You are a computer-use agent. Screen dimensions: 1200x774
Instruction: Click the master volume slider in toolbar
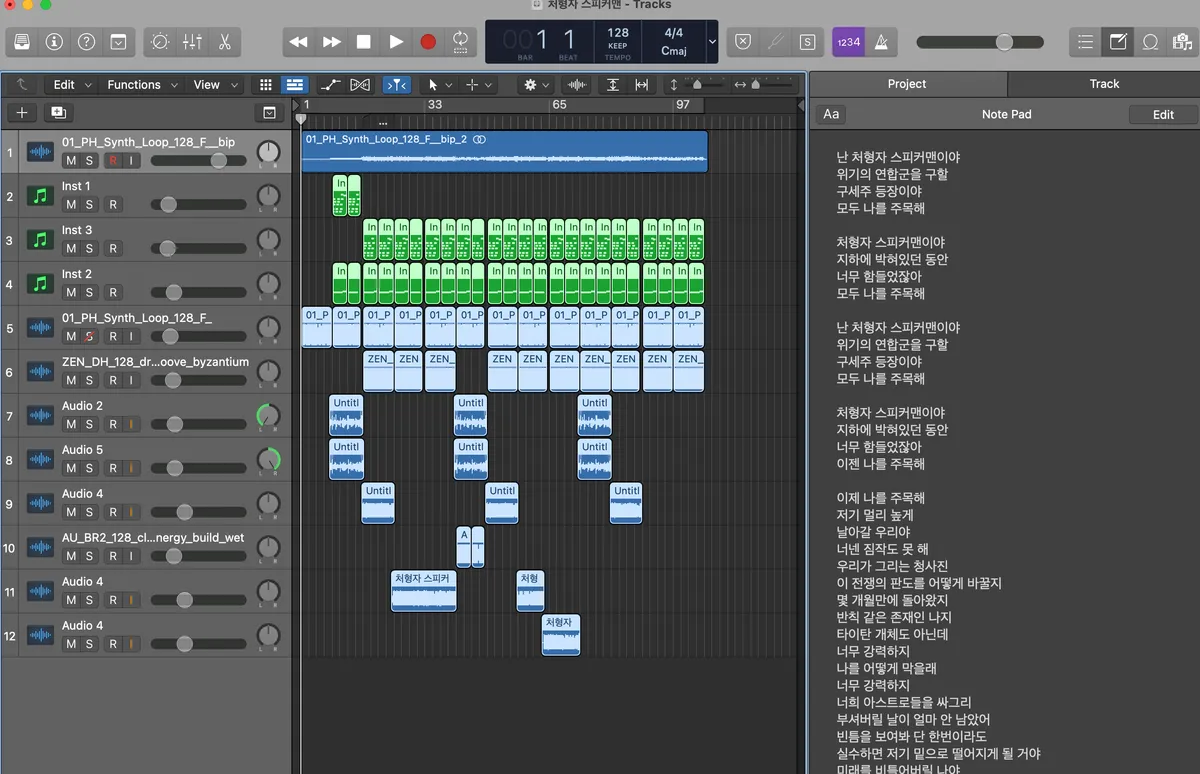(x=980, y=42)
